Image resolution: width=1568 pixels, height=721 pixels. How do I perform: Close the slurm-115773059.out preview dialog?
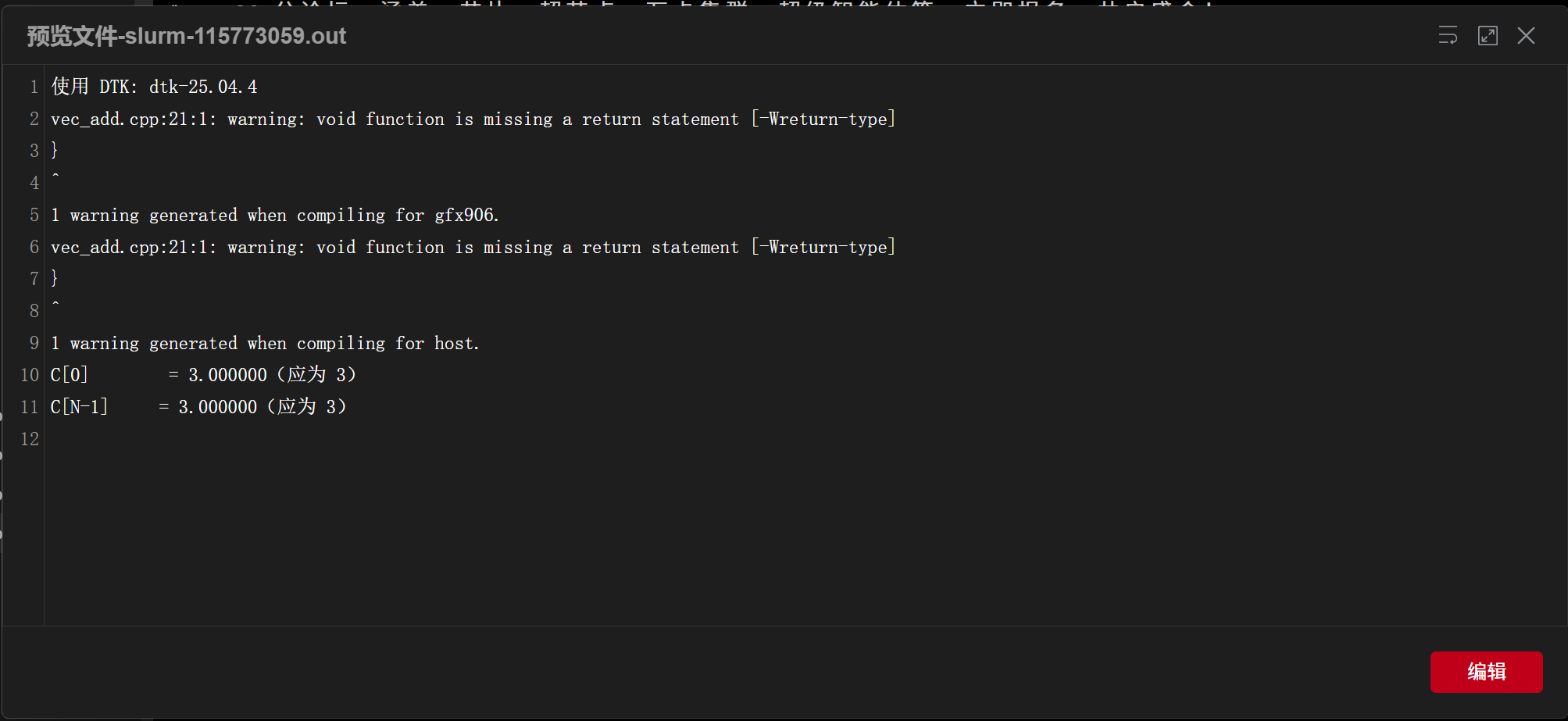pyautogui.click(x=1526, y=35)
